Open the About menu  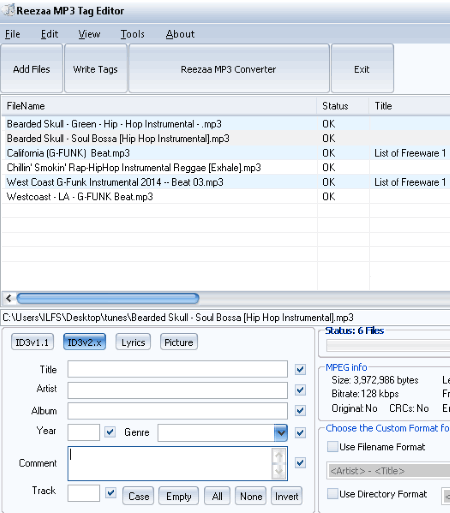pyautogui.click(x=180, y=34)
